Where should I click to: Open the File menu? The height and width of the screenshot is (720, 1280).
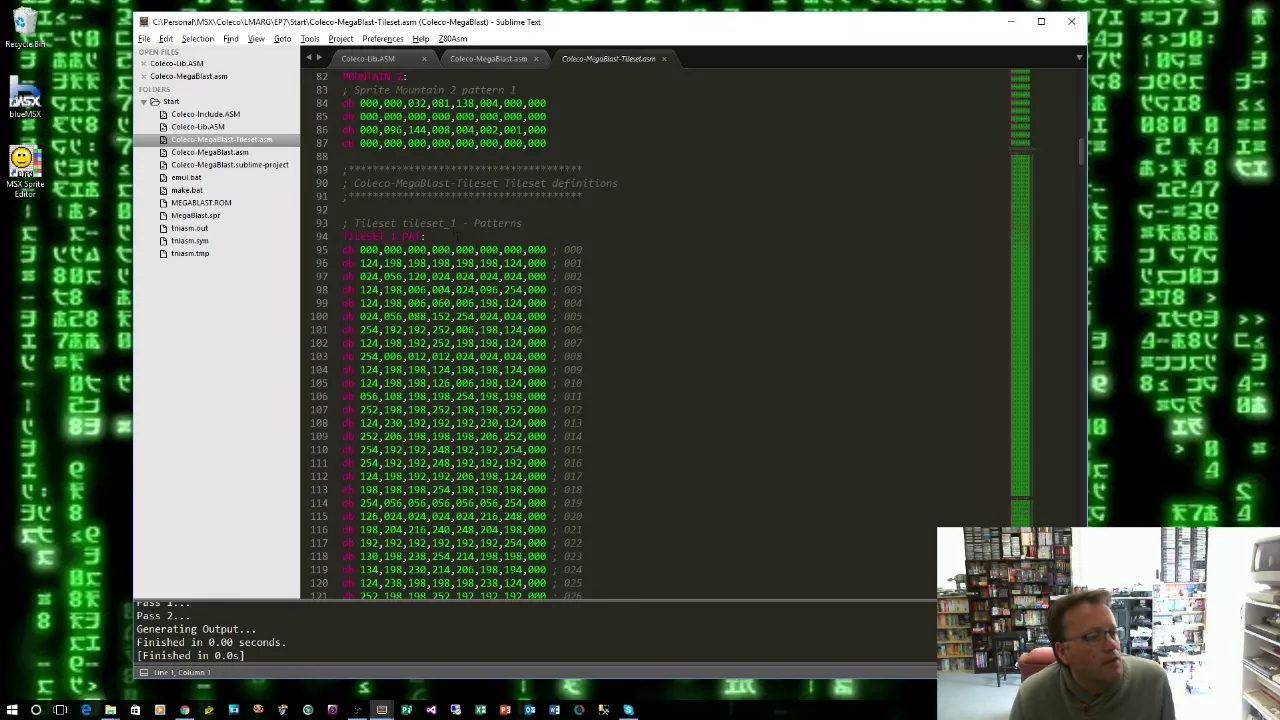pyautogui.click(x=144, y=39)
